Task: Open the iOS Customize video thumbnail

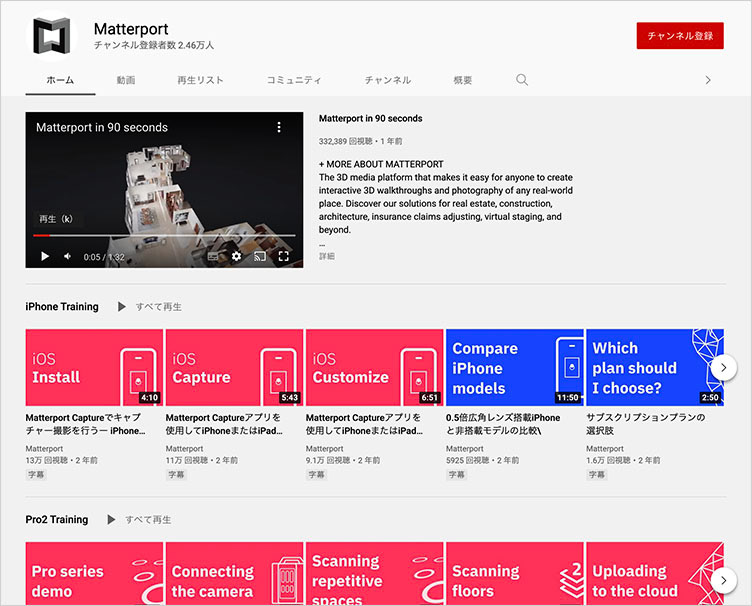Action: [375, 367]
